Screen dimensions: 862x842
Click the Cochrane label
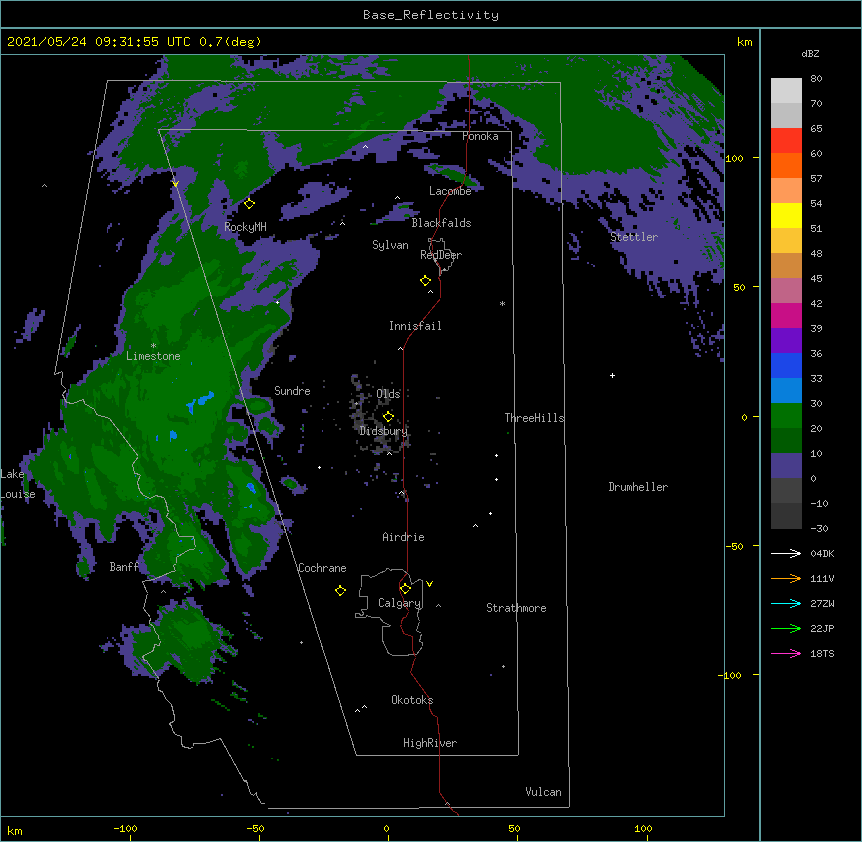pyautogui.click(x=322, y=568)
